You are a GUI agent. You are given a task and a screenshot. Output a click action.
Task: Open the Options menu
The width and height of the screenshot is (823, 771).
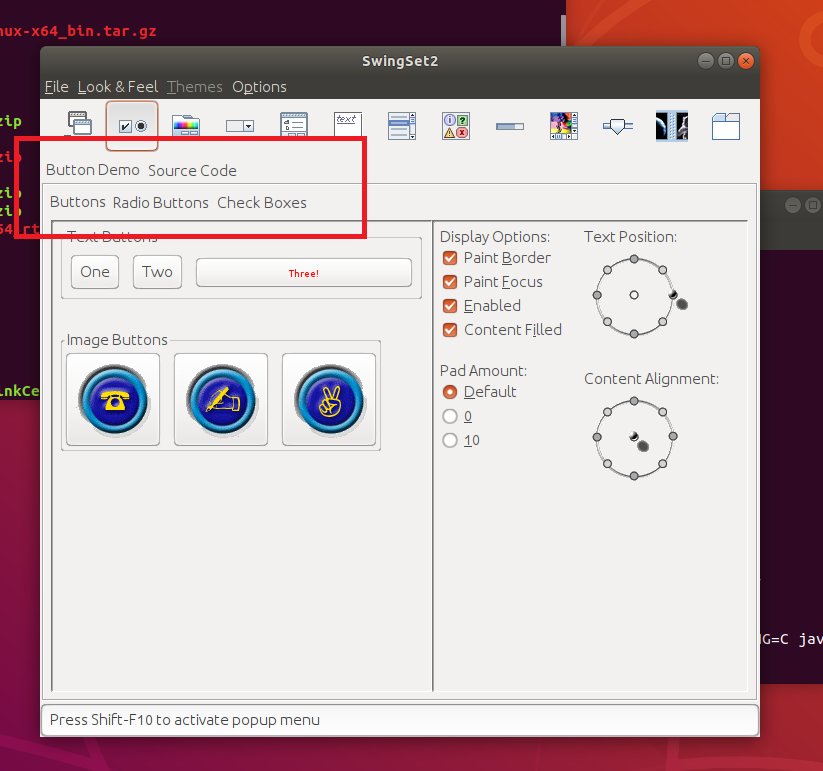point(259,87)
